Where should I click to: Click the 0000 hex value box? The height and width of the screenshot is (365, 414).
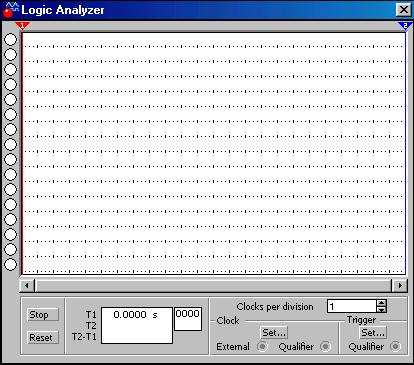coord(188,319)
